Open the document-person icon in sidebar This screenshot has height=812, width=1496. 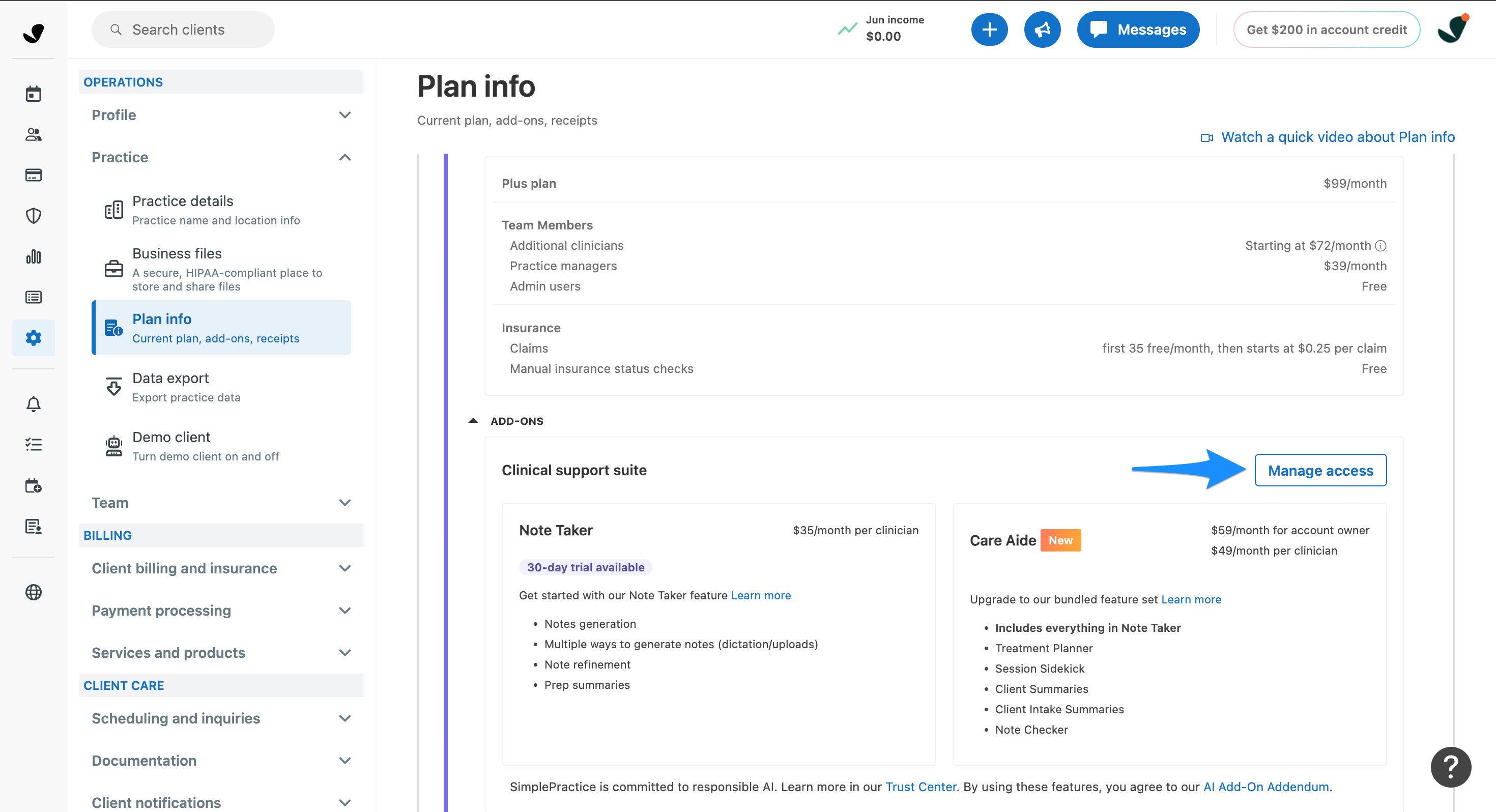click(33, 526)
